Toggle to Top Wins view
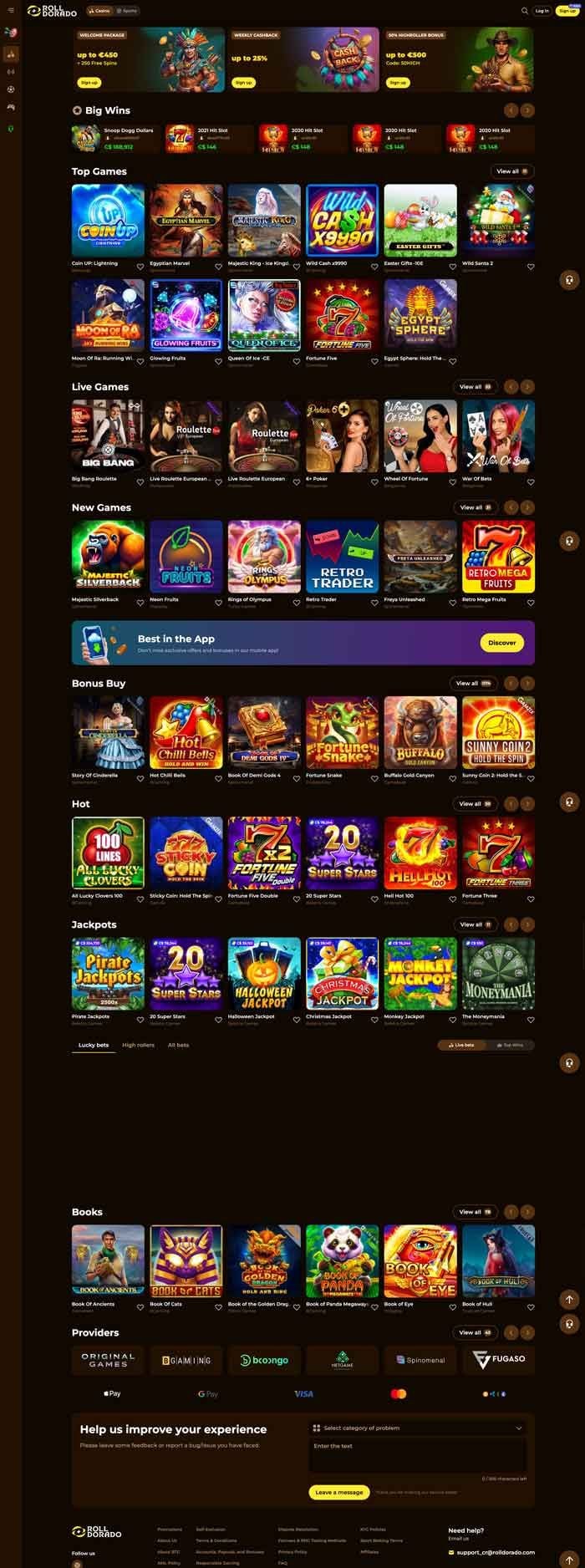Image resolution: width=585 pixels, height=1568 pixels. (511, 1045)
